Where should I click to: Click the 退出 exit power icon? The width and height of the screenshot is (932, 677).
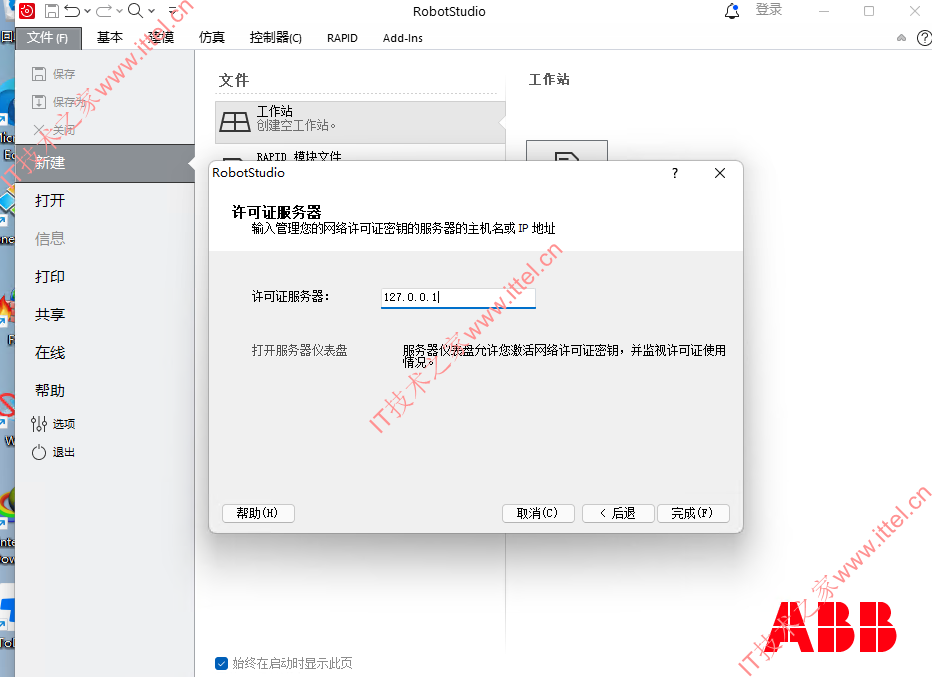[x=39, y=452]
